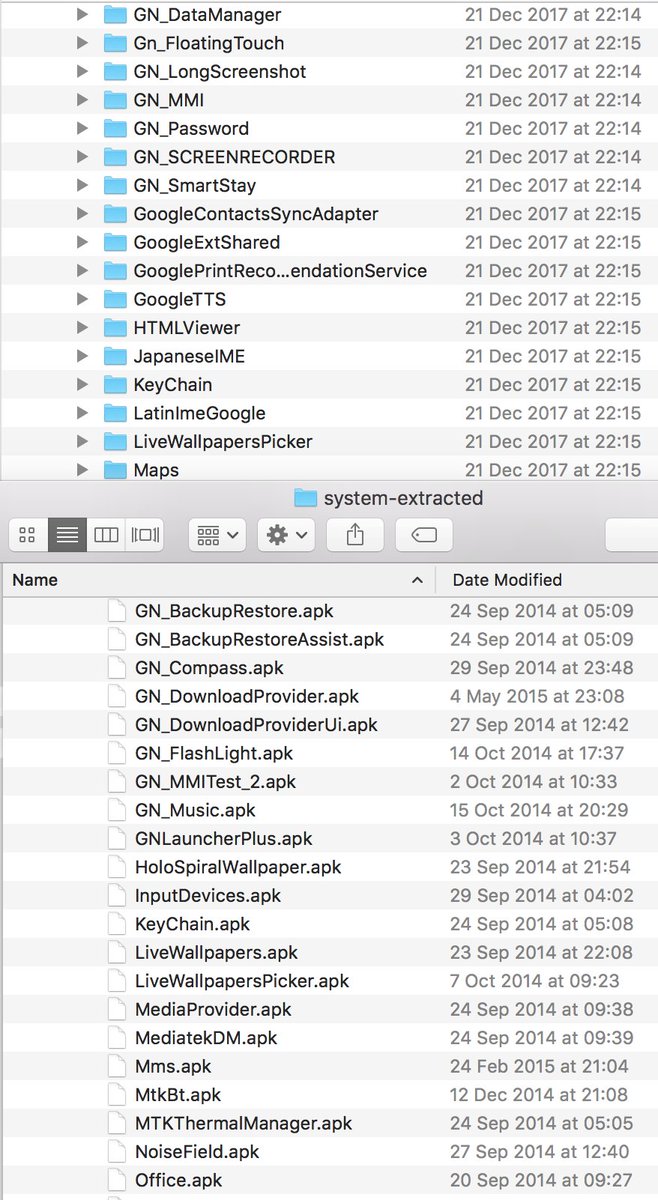This screenshot has height=1200, width=658.
Task: Expand the GN_Password folder
Action: click(83, 128)
